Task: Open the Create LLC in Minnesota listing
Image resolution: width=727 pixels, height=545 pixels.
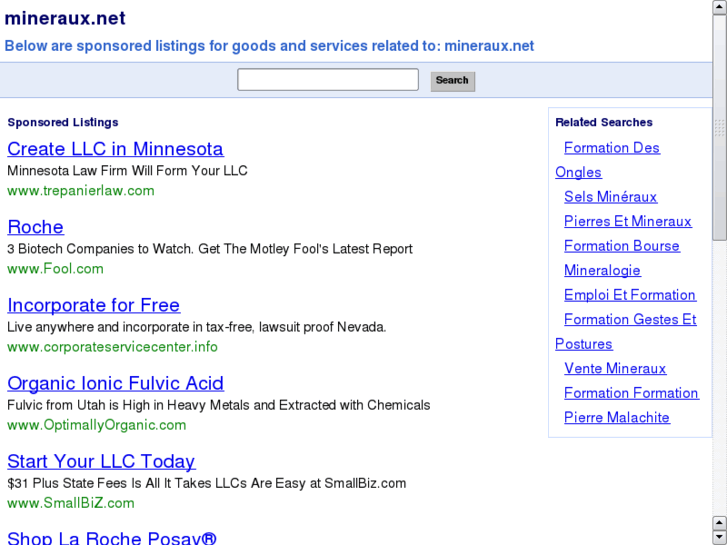Action: coord(115,149)
